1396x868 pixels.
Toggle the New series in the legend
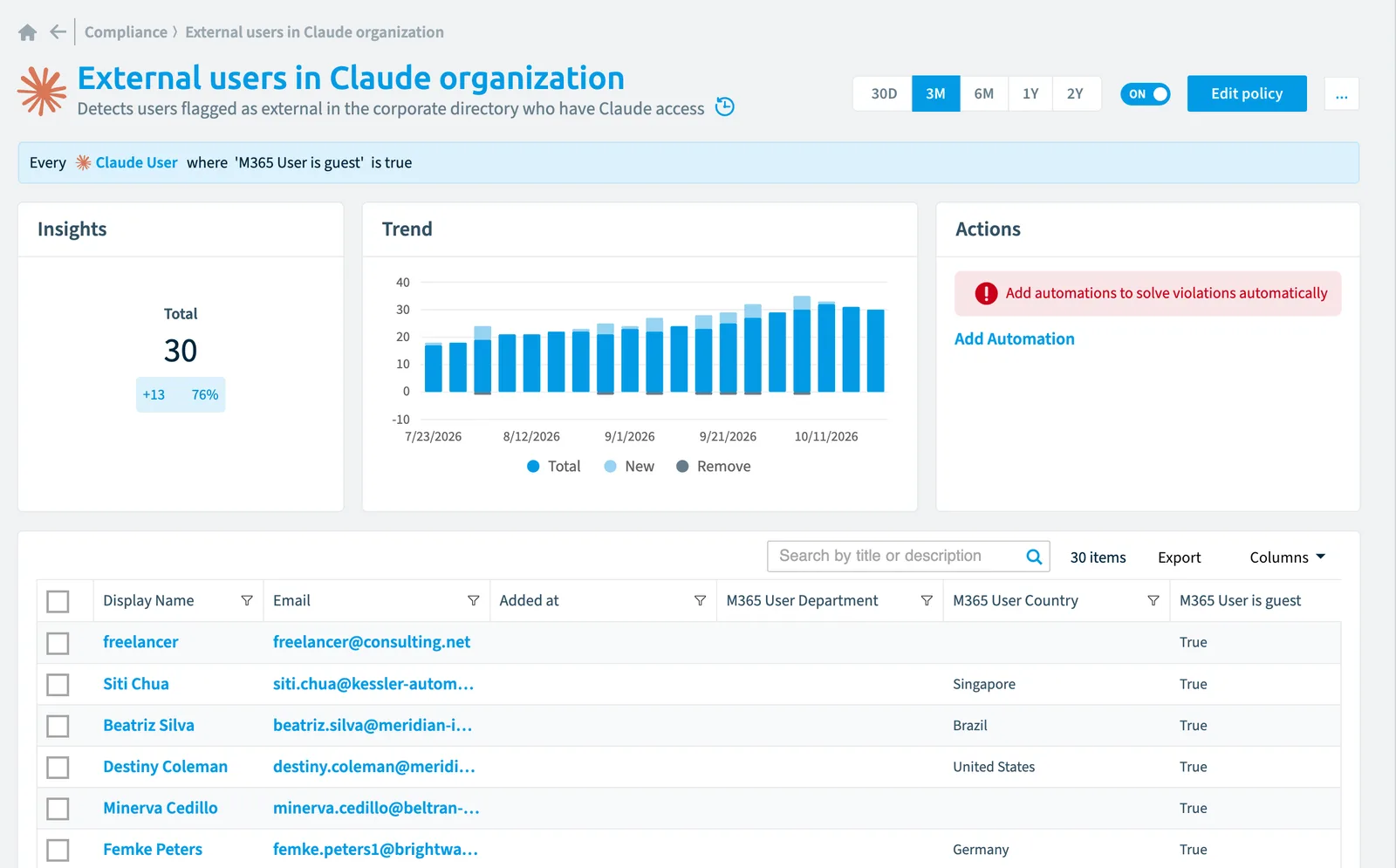pyautogui.click(x=629, y=467)
